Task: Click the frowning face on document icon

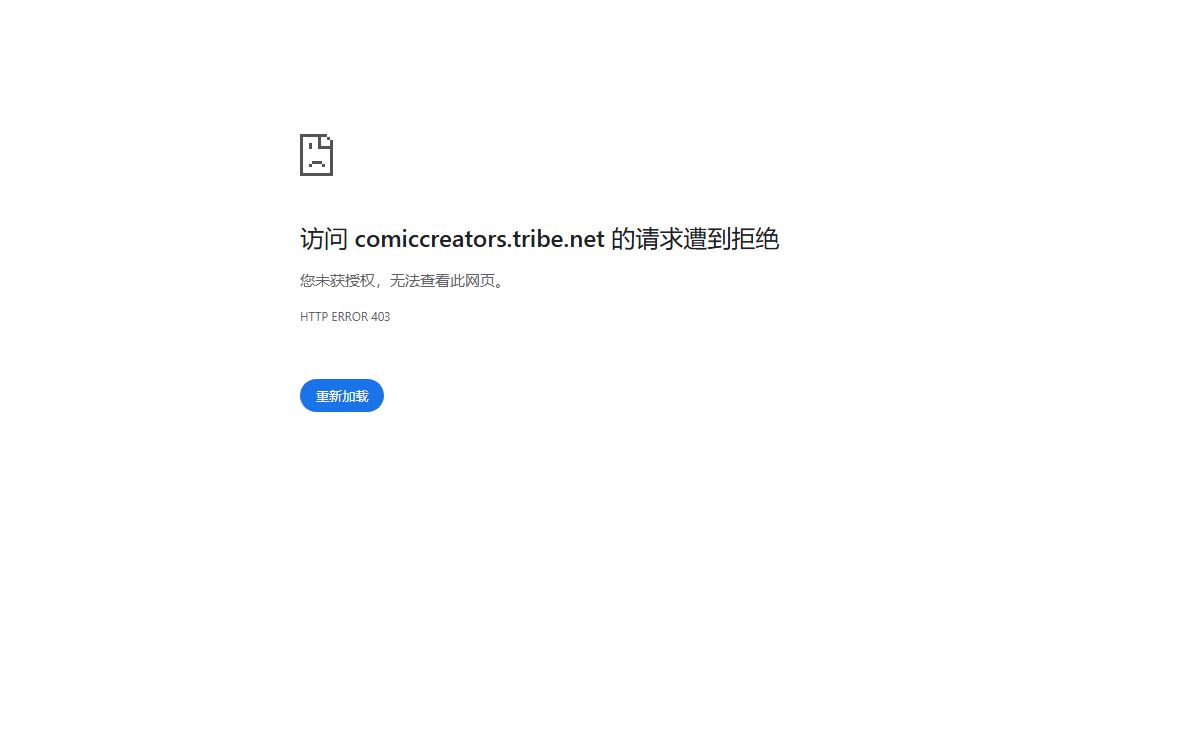Action: (317, 158)
